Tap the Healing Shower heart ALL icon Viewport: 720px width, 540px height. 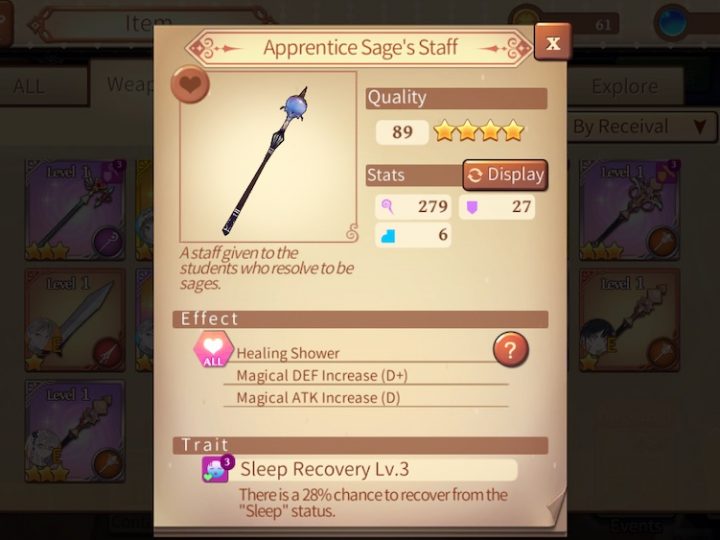(x=213, y=350)
